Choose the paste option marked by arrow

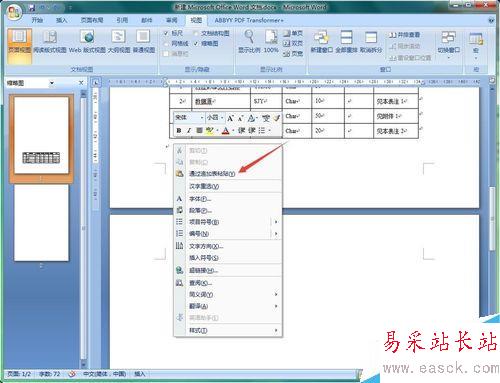tap(228, 174)
